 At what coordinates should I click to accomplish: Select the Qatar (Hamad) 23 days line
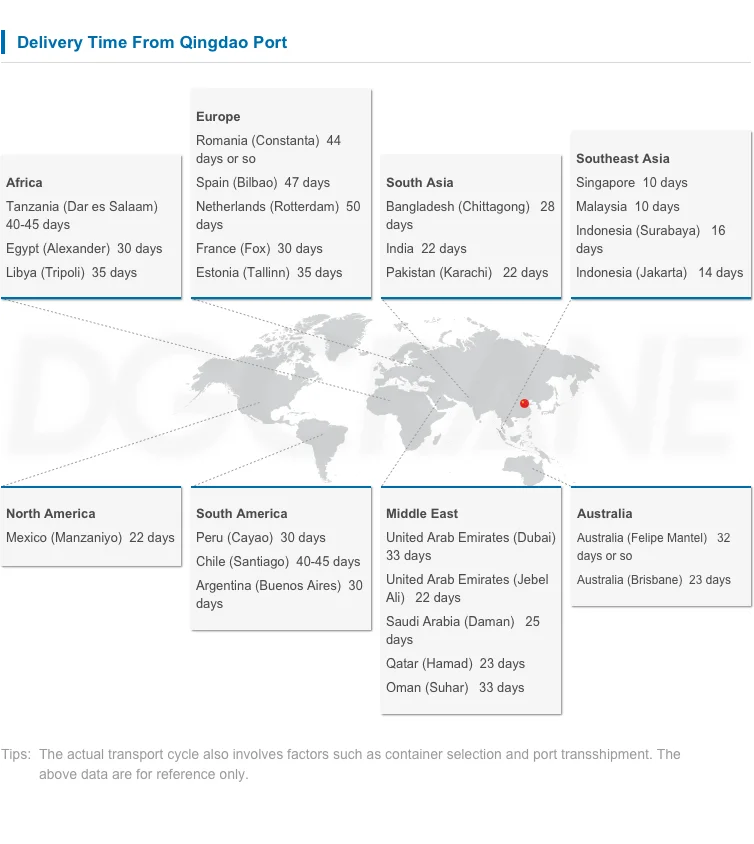point(455,664)
